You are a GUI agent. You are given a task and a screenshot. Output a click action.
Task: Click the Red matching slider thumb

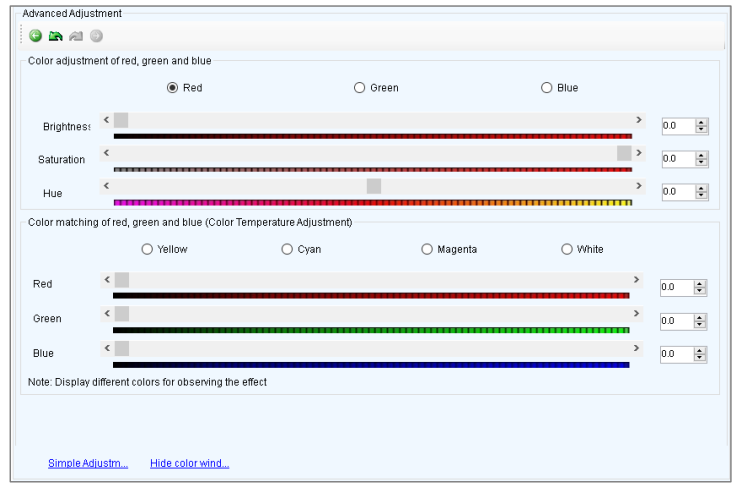click(x=122, y=280)
